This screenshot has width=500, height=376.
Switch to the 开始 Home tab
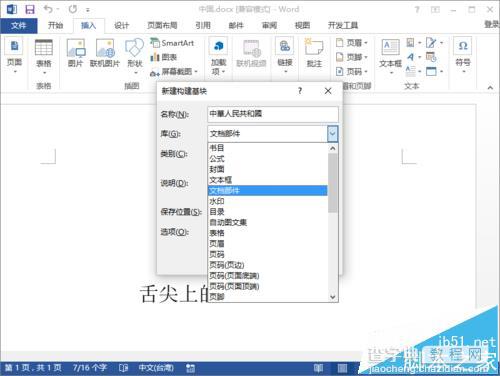click(55, 26)
